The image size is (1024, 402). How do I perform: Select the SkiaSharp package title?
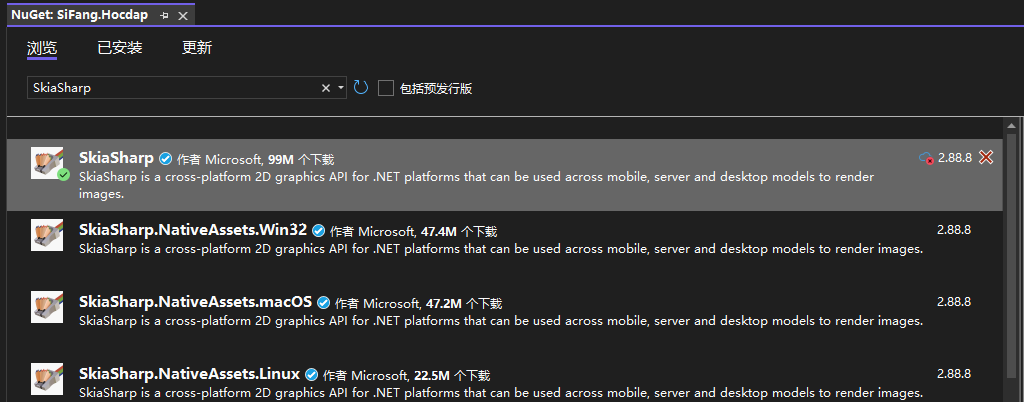[116, 158]
